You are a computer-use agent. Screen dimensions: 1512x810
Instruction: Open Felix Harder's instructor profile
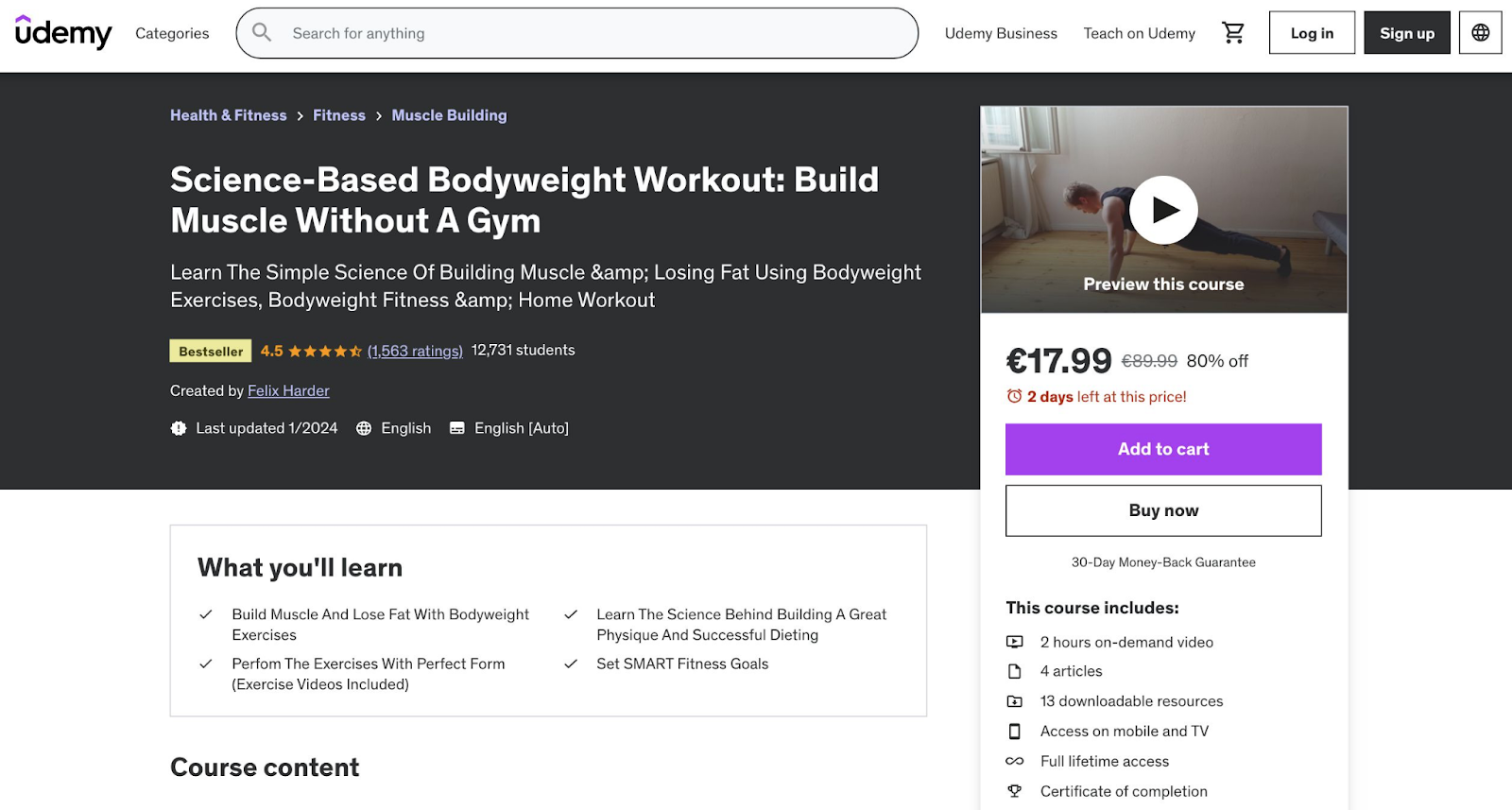pyautogui.click(x=288, y=390)
